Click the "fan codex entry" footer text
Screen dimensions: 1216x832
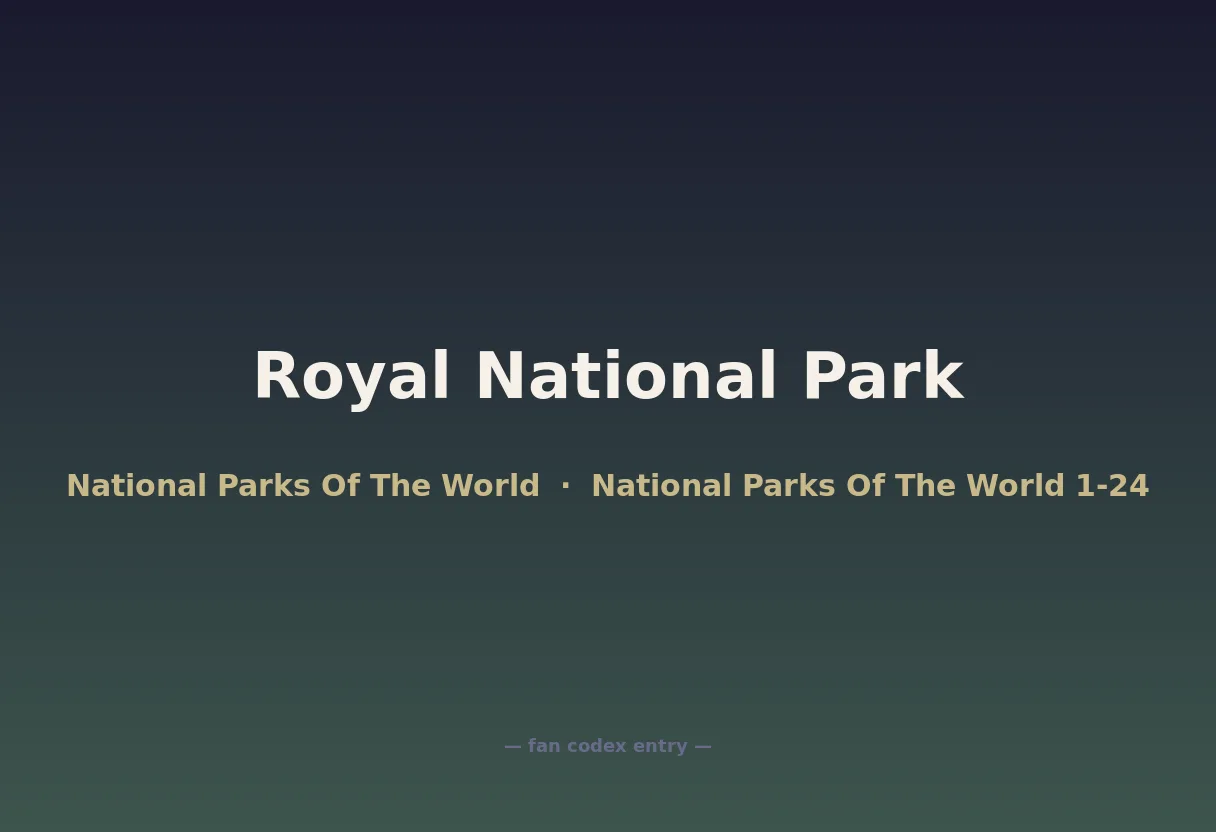[607, 746]
